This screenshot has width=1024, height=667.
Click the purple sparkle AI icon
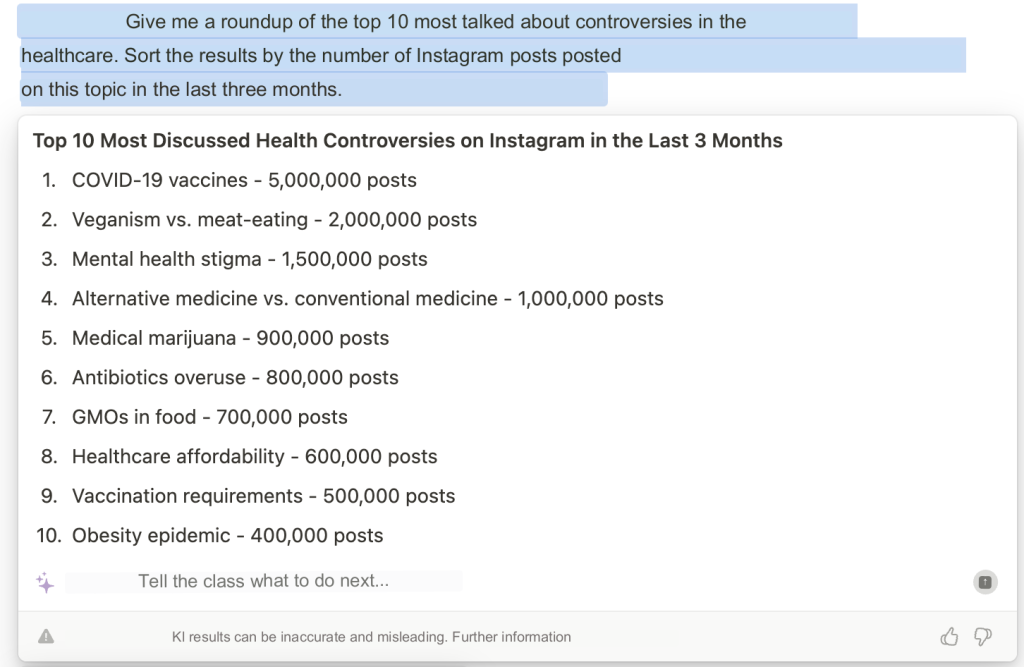[44, 583]
